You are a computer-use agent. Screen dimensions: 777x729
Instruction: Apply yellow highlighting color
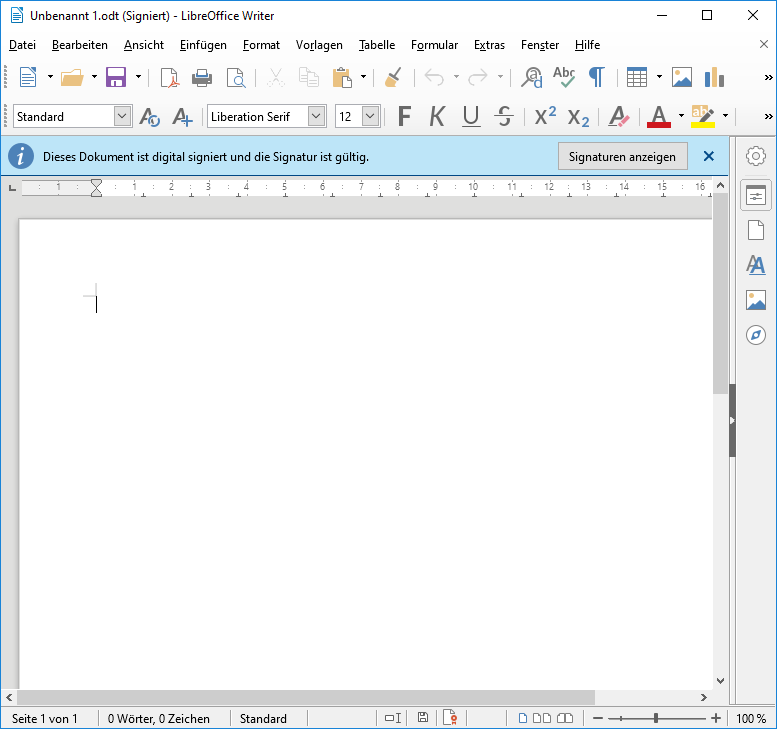click(x=703, y=117)
